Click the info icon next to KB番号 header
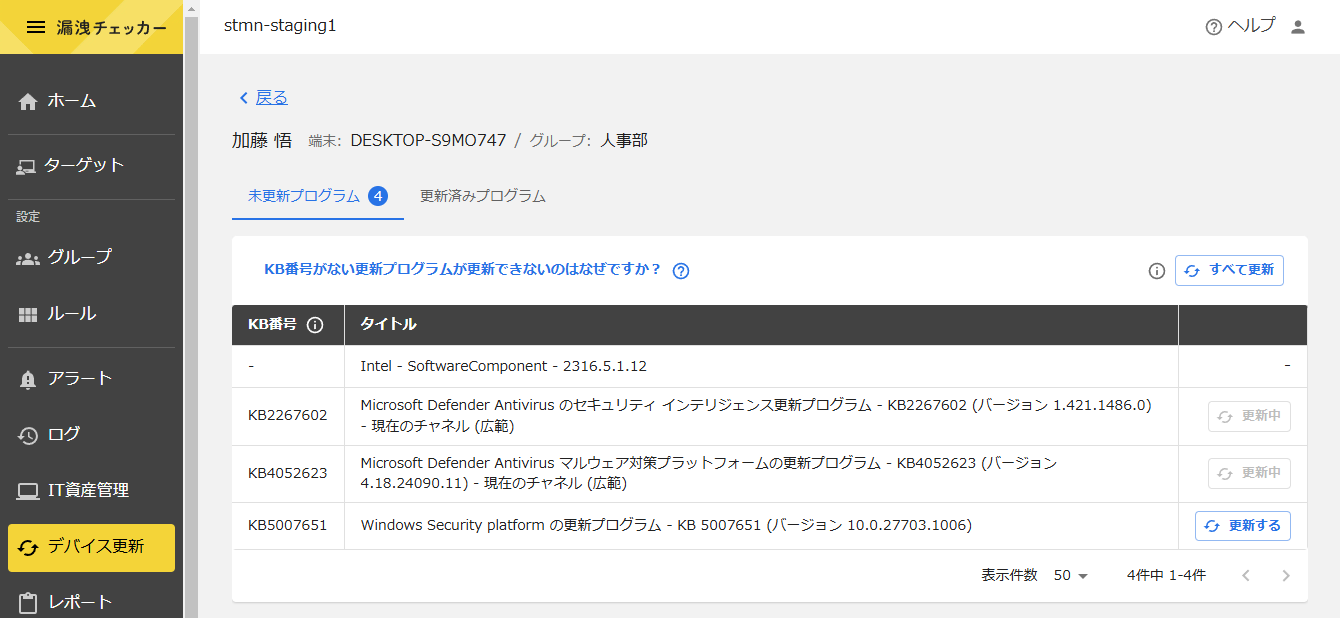This screenshot has height=618, width=1340. point(315,325)
